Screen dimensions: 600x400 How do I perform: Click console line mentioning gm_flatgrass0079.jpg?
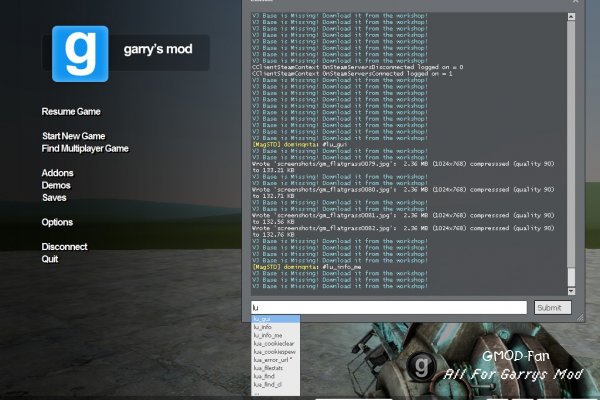[403, 164]
